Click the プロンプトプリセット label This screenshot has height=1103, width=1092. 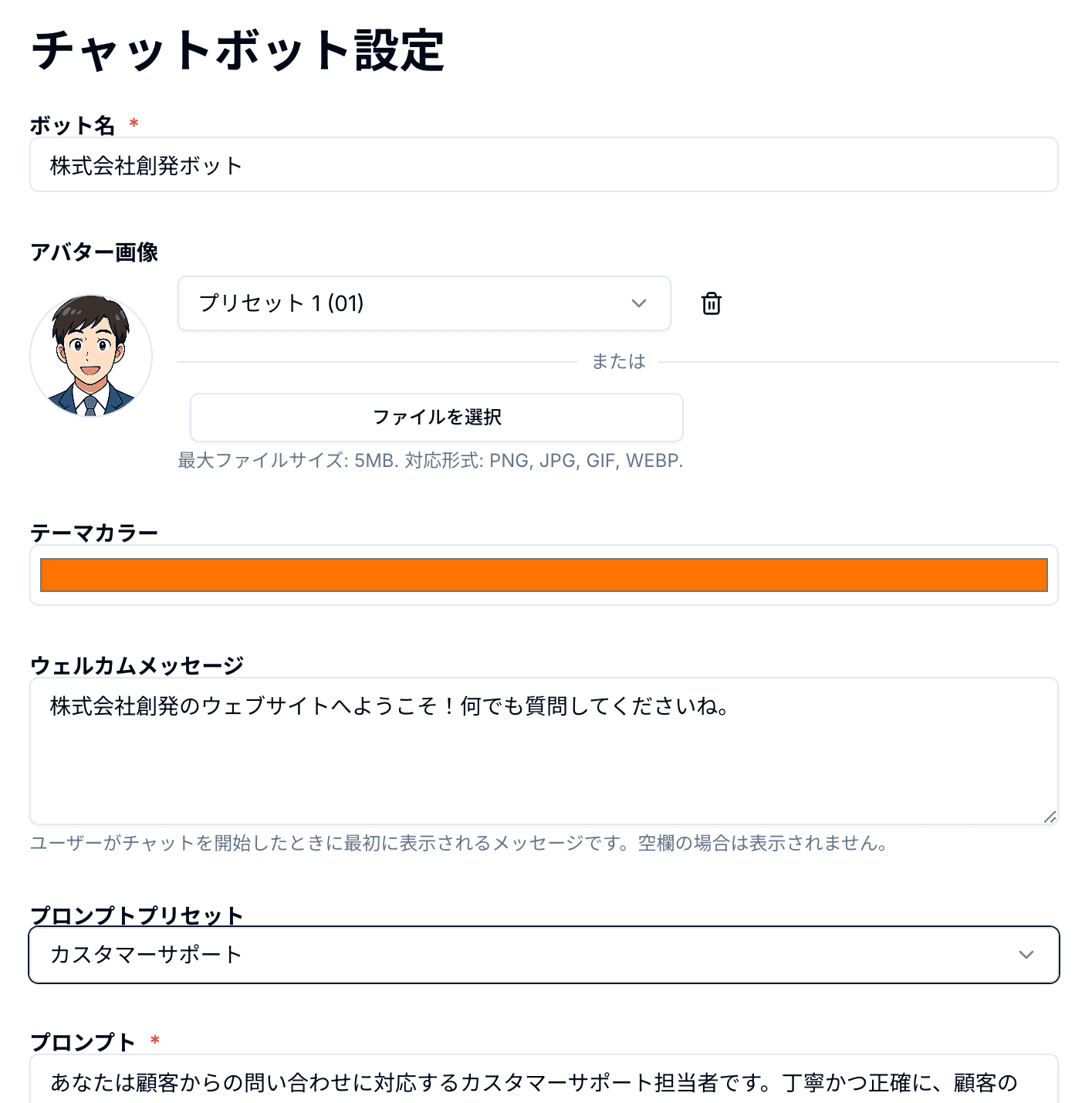[137, 915]
